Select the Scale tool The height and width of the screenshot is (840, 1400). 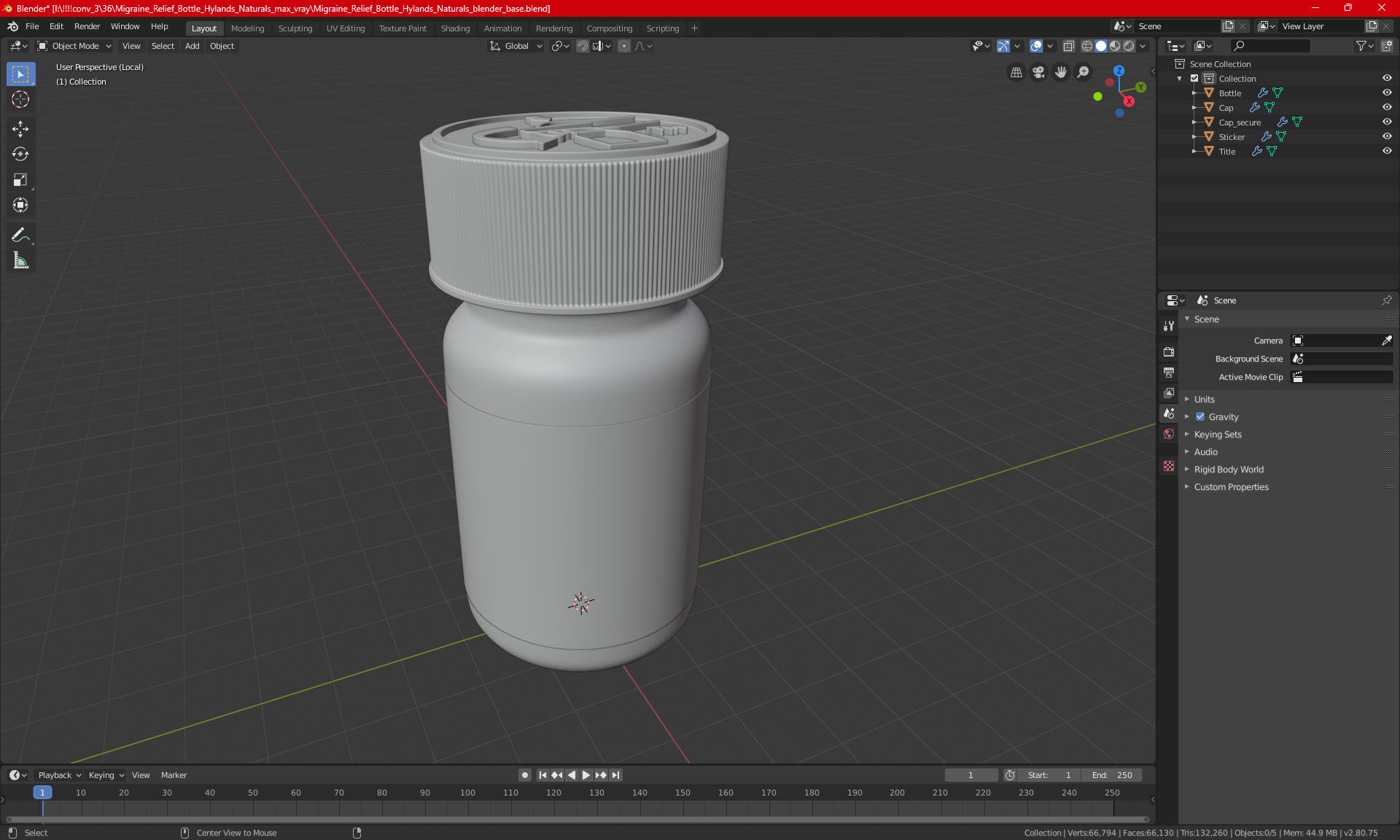coord(20,180)
